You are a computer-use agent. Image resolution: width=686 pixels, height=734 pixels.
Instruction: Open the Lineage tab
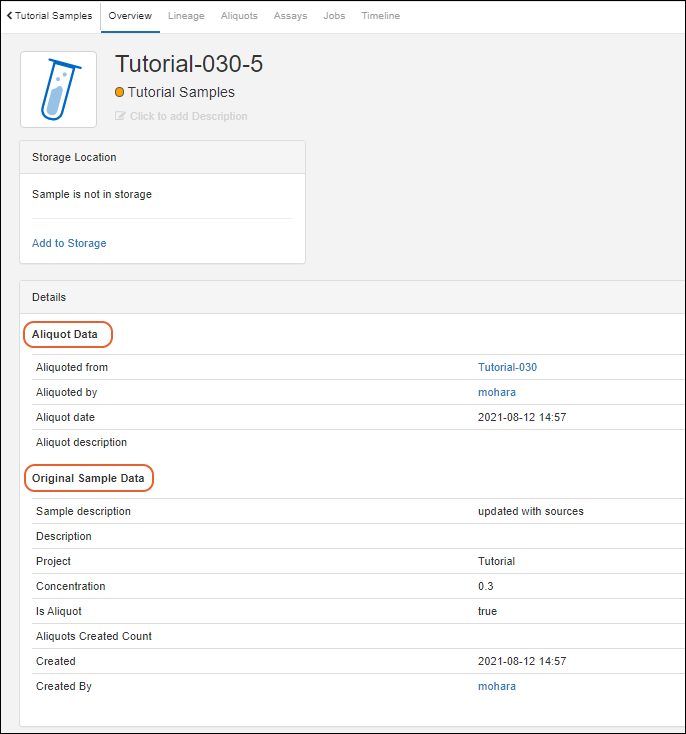coord(186,16)
